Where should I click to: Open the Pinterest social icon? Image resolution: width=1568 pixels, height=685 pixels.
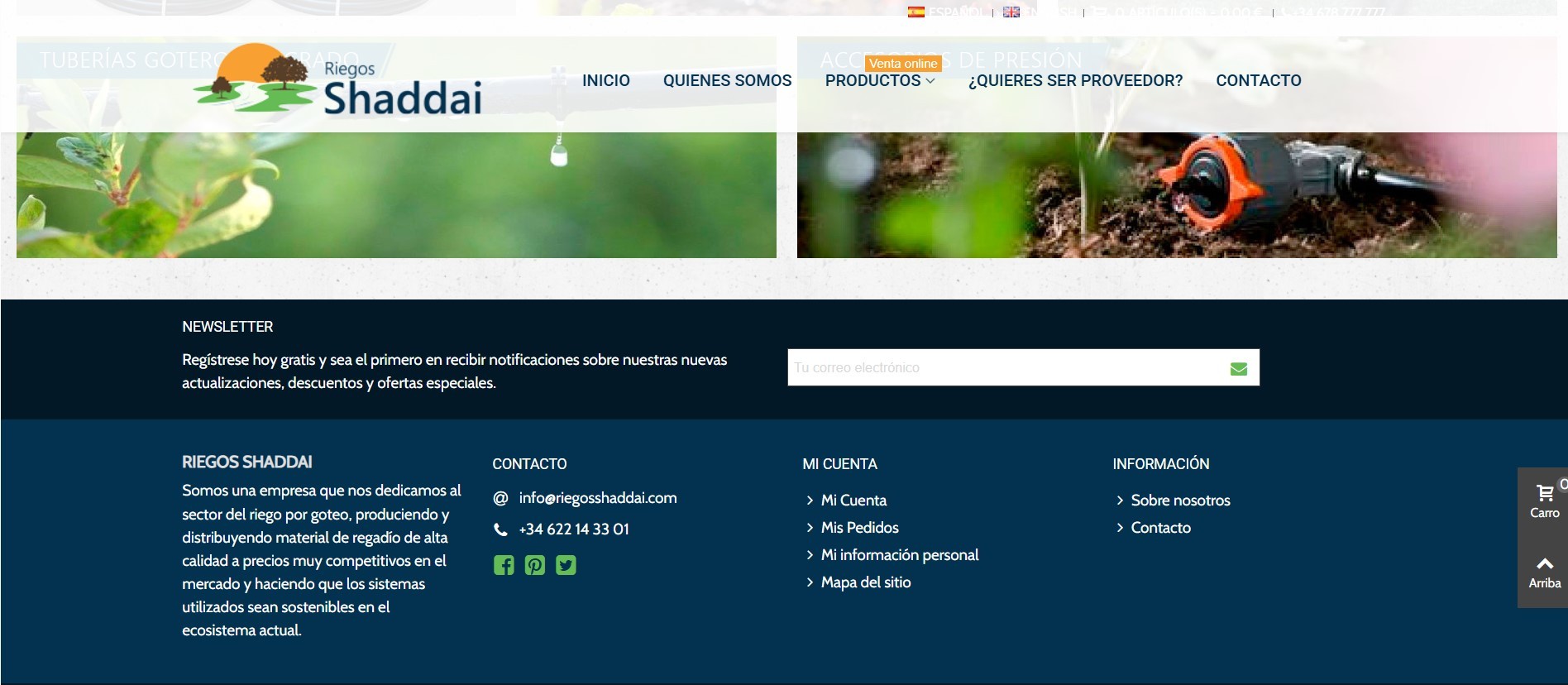535,565
